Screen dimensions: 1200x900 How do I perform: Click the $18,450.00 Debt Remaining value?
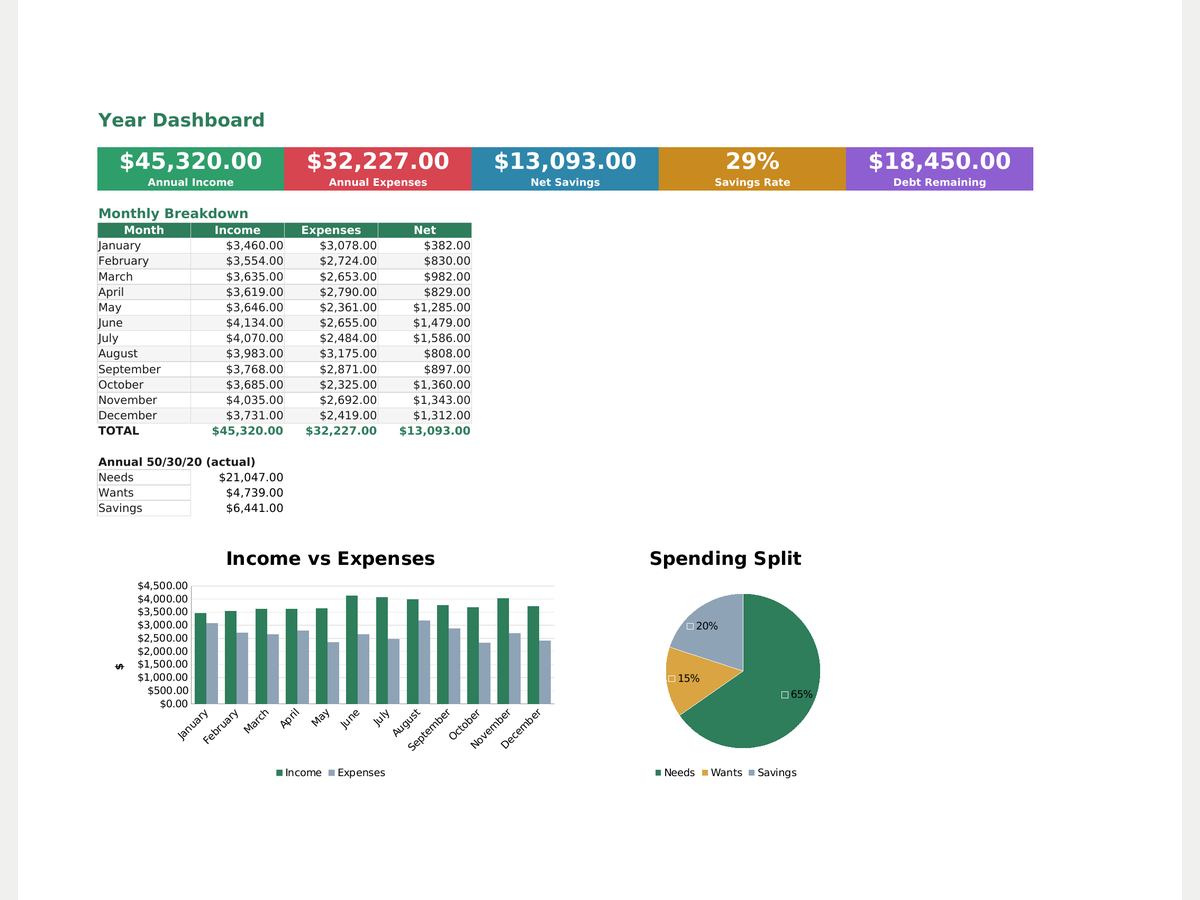(939, 161)
